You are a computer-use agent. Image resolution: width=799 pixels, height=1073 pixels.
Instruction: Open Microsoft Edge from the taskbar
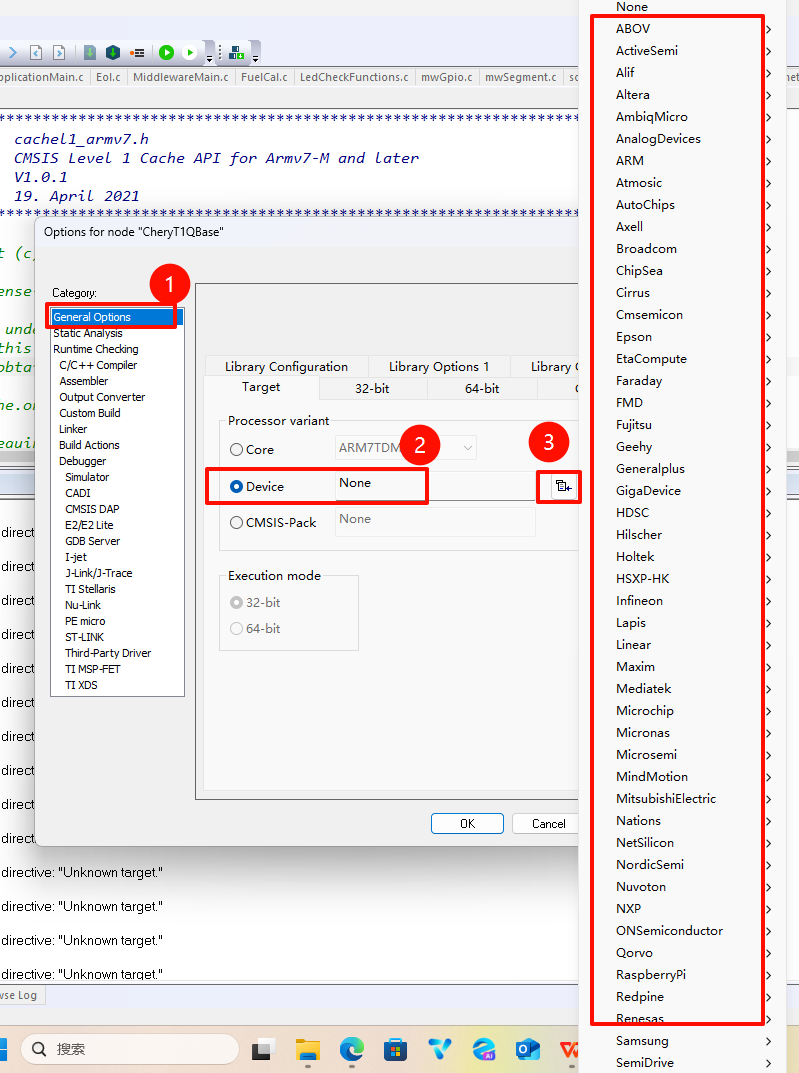352,1049
